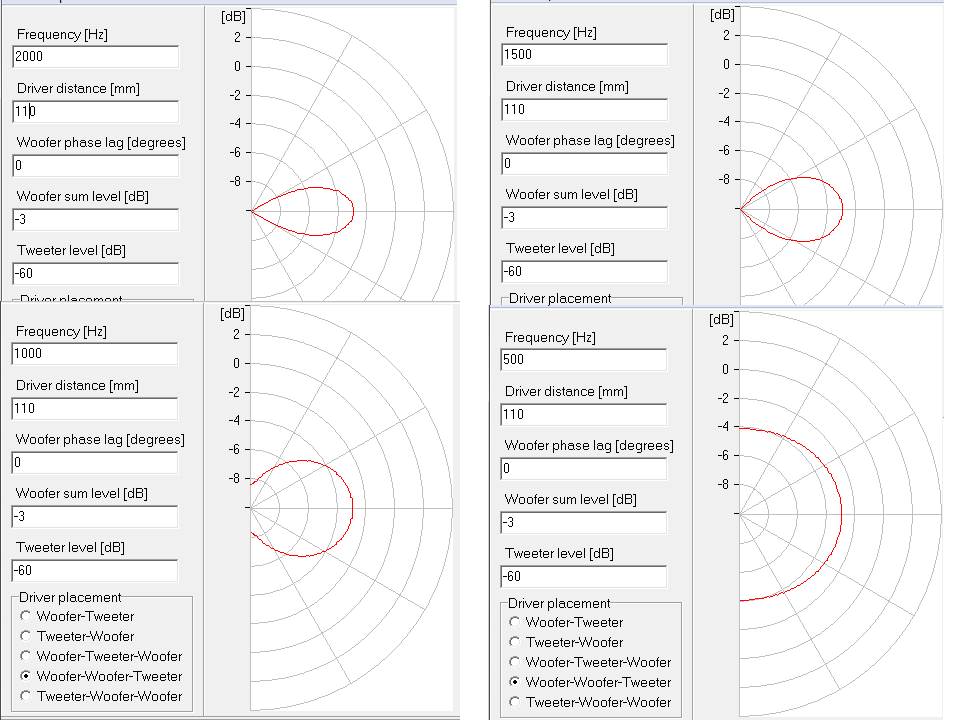Click Woofer sum level field in 2000 Hz panel
The width and height of the screenshot is (960, 720).
pos(96,219)
